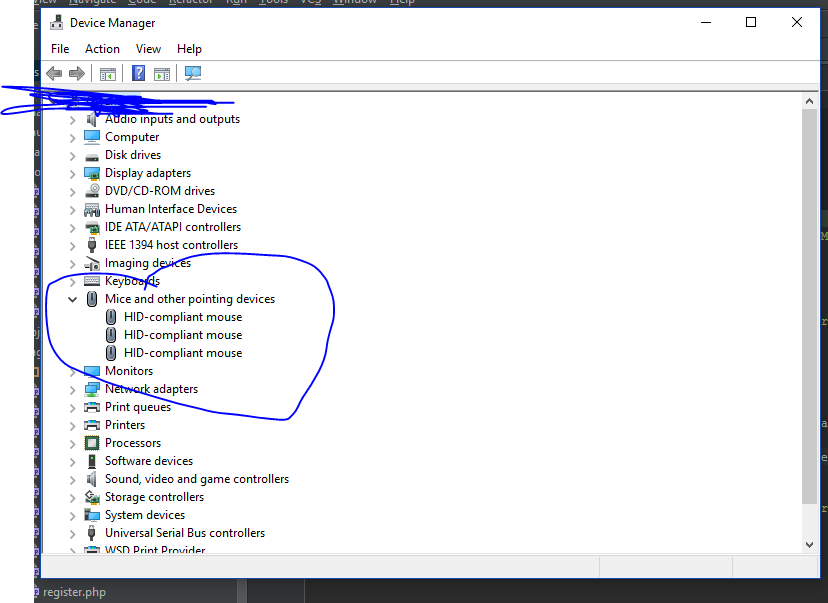Expand the Sound, video and game controllers node
This screenshot has width=828, height=603.
(x=72, y=479)
